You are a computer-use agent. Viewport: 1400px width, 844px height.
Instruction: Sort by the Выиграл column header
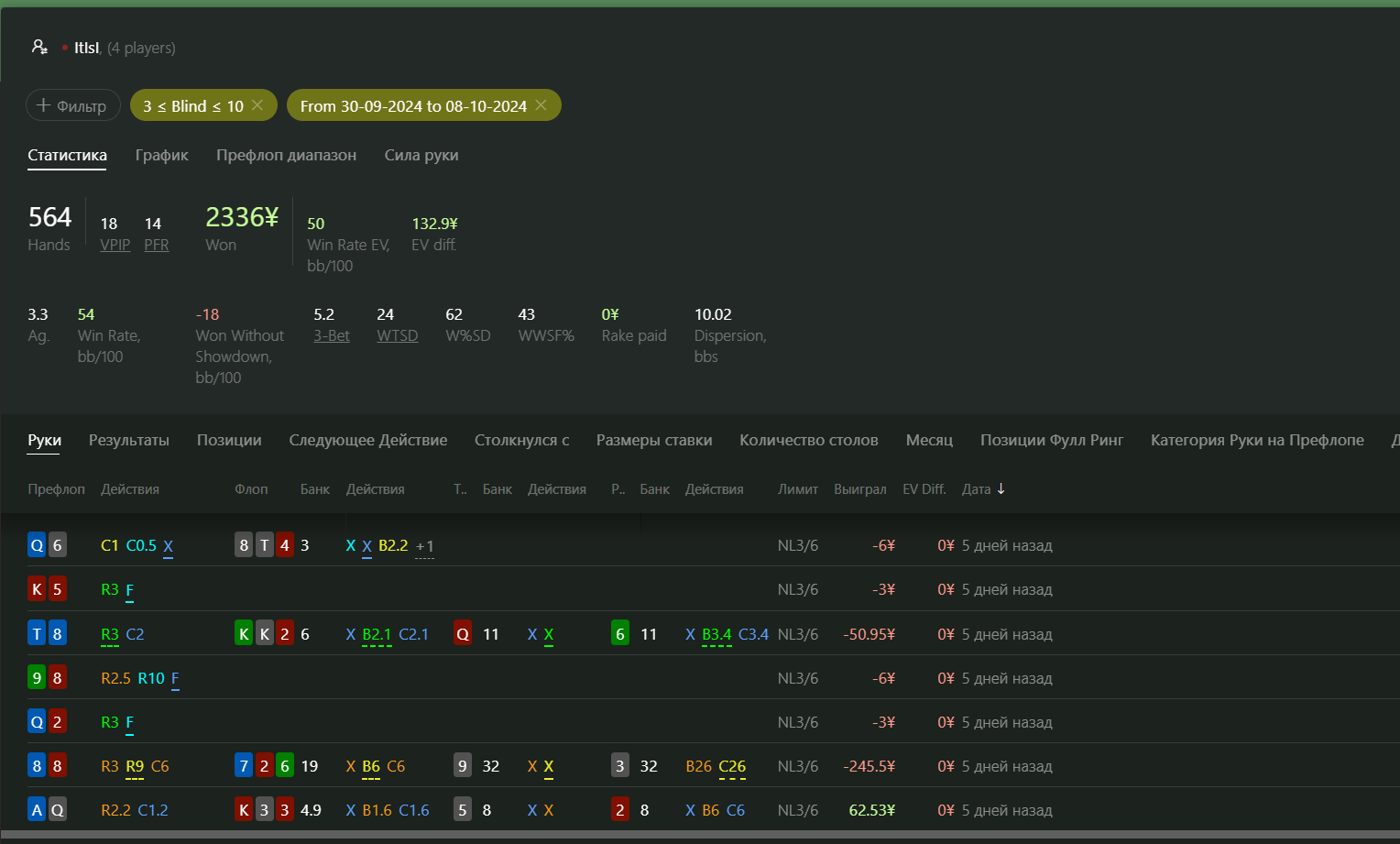pyautogui.click(x=860, y=489)
